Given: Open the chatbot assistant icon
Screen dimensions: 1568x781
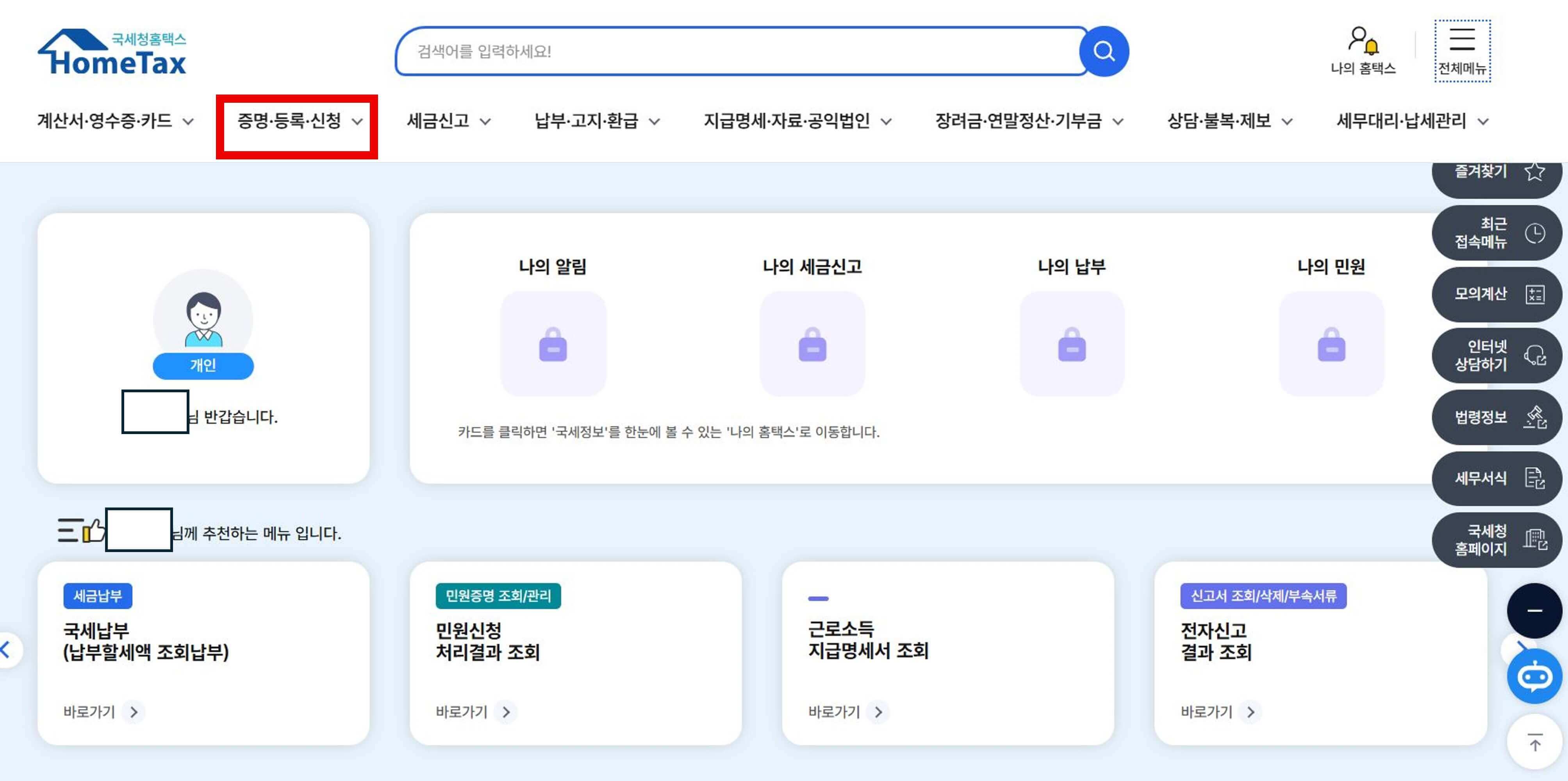Looking at the screenshot, I should (x=1535, y=676).
